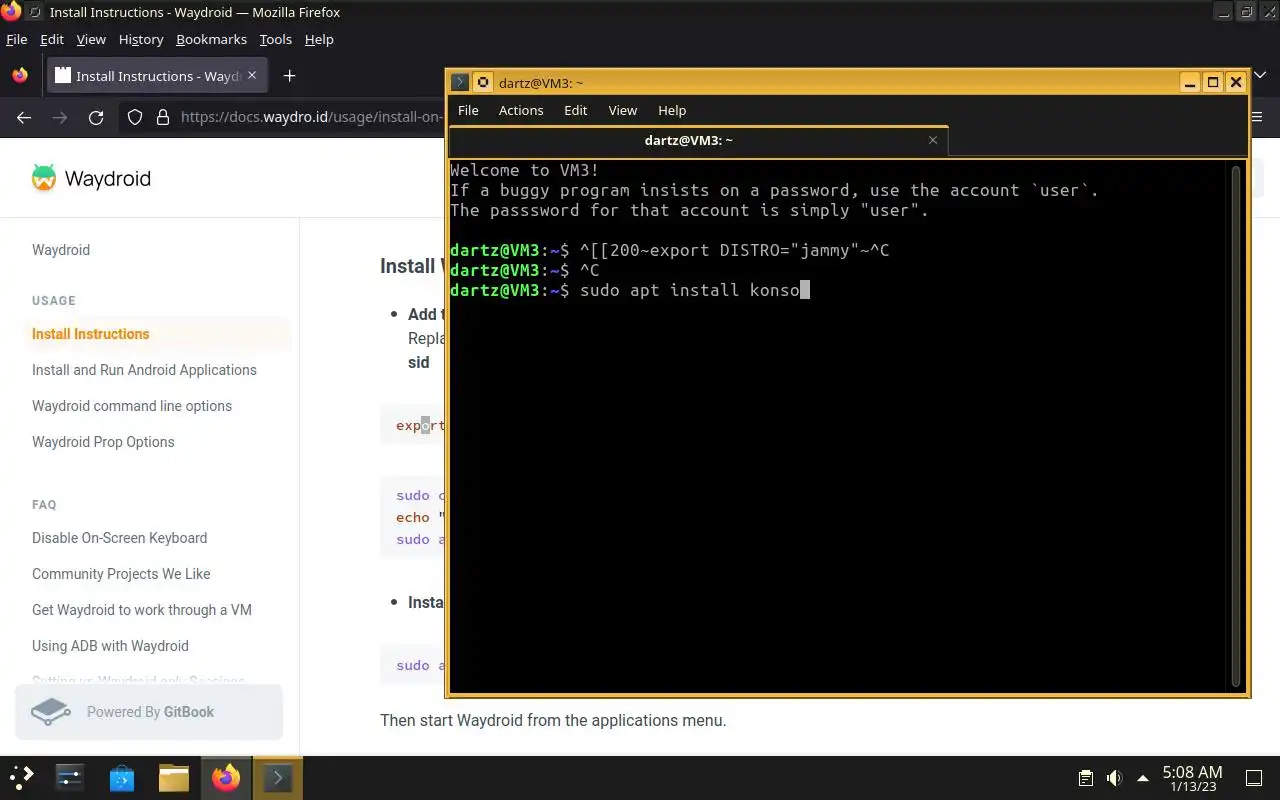The height and width of the screenshot is (800, 1280).
Task: Click Firefox View pinned icon in tab bar
Action: tap(20, 76)
